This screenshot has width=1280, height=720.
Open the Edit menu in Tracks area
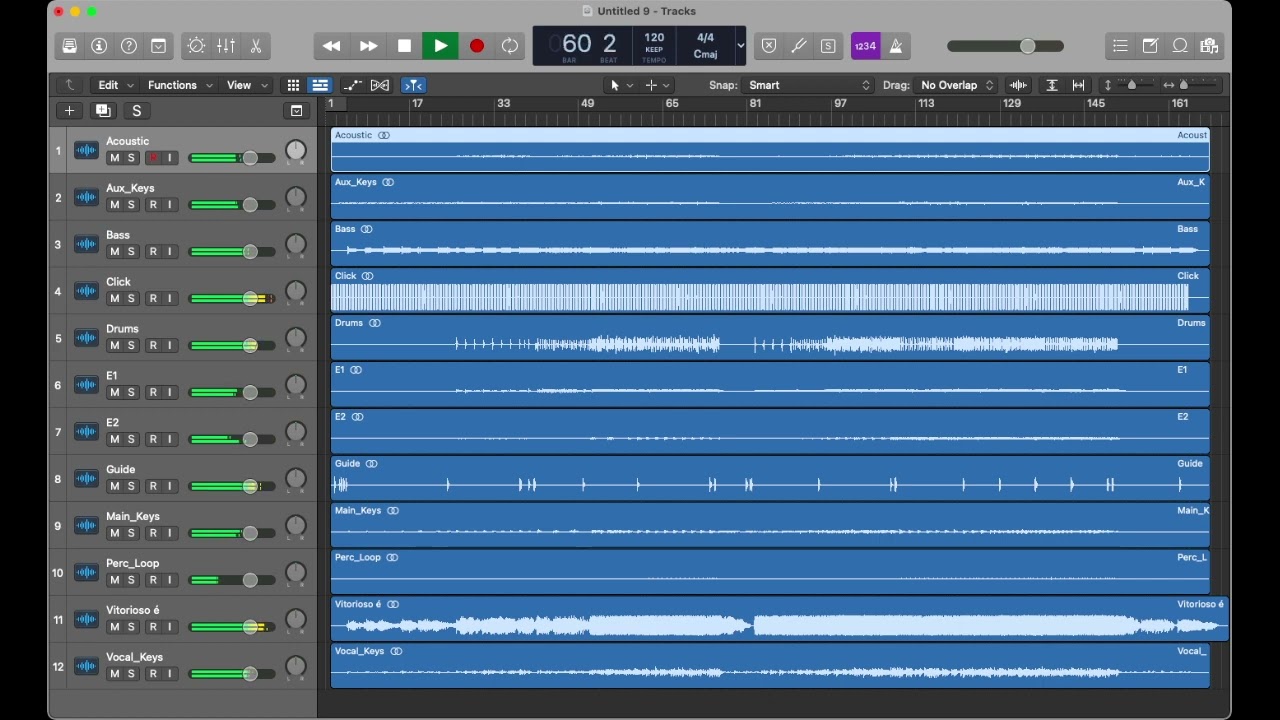click(114, 85)
